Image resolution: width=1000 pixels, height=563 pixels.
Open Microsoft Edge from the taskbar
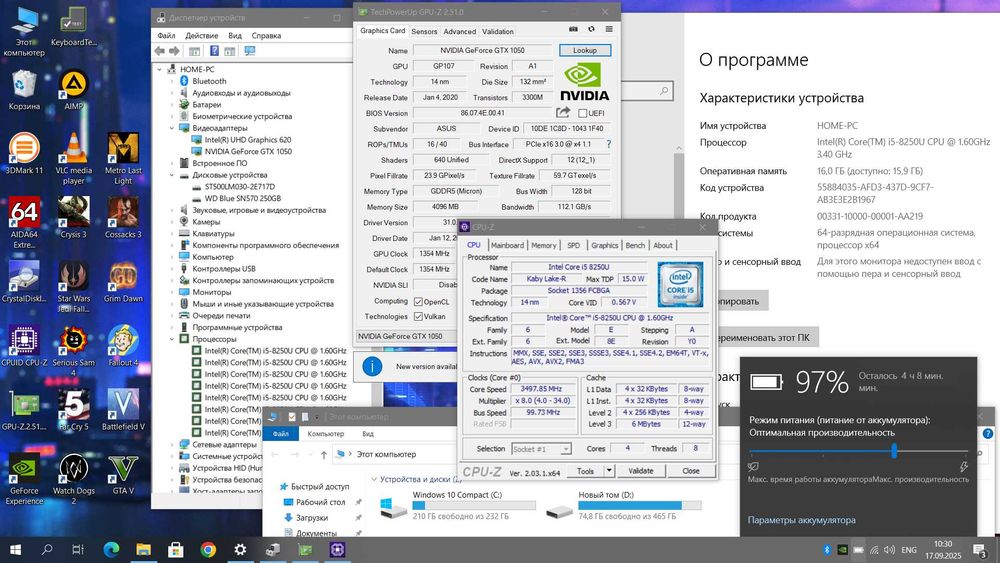click(112, 549)
